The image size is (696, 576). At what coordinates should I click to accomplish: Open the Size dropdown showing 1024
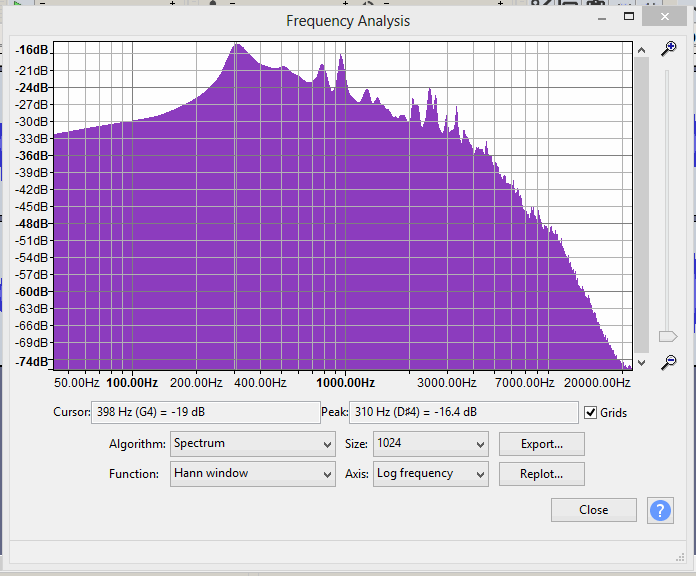point(431,444)
